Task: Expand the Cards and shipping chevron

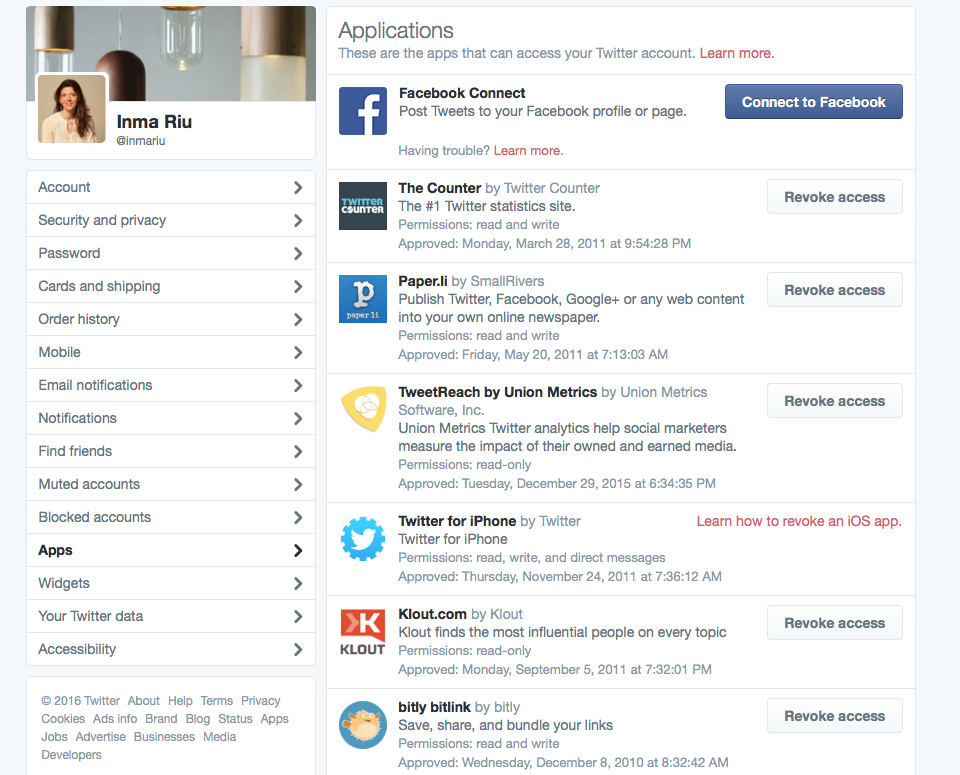Action: (x=298, y=286)
